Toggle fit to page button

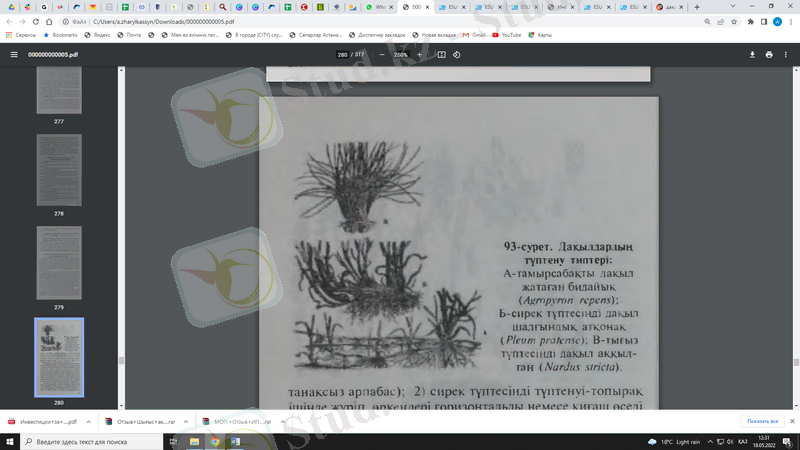pos(441,54)
